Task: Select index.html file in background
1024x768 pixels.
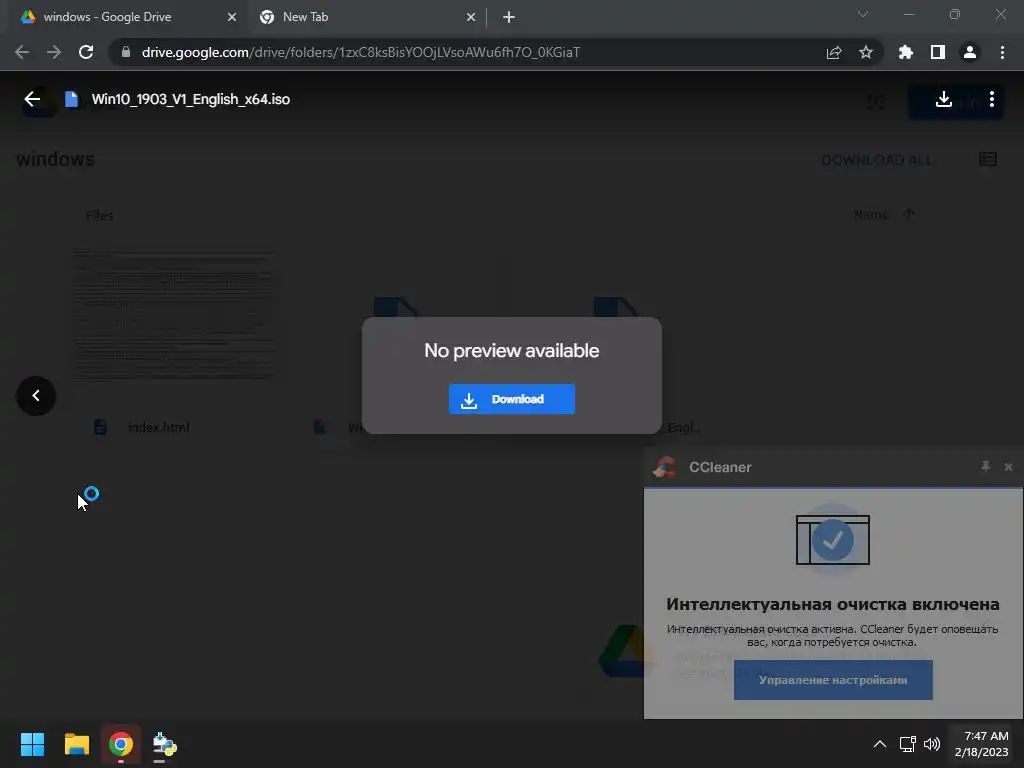Action: (158, 427)
